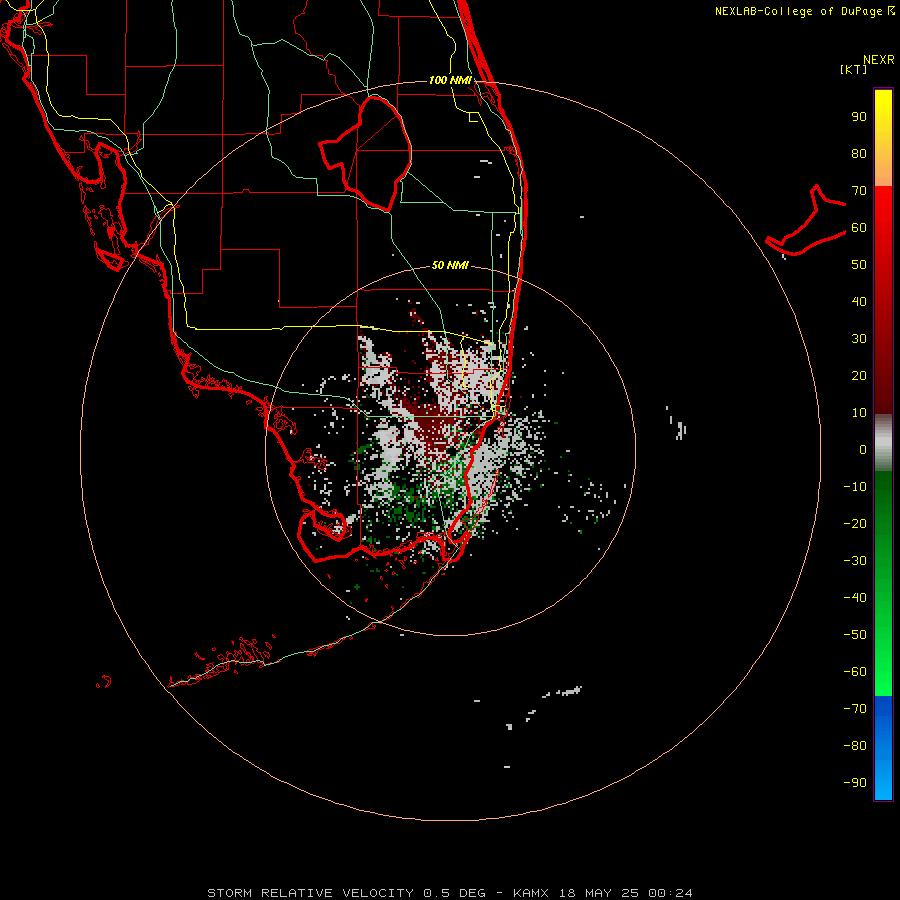
Task: Click the 100 NMI range ring label
Action: point(450,80)
